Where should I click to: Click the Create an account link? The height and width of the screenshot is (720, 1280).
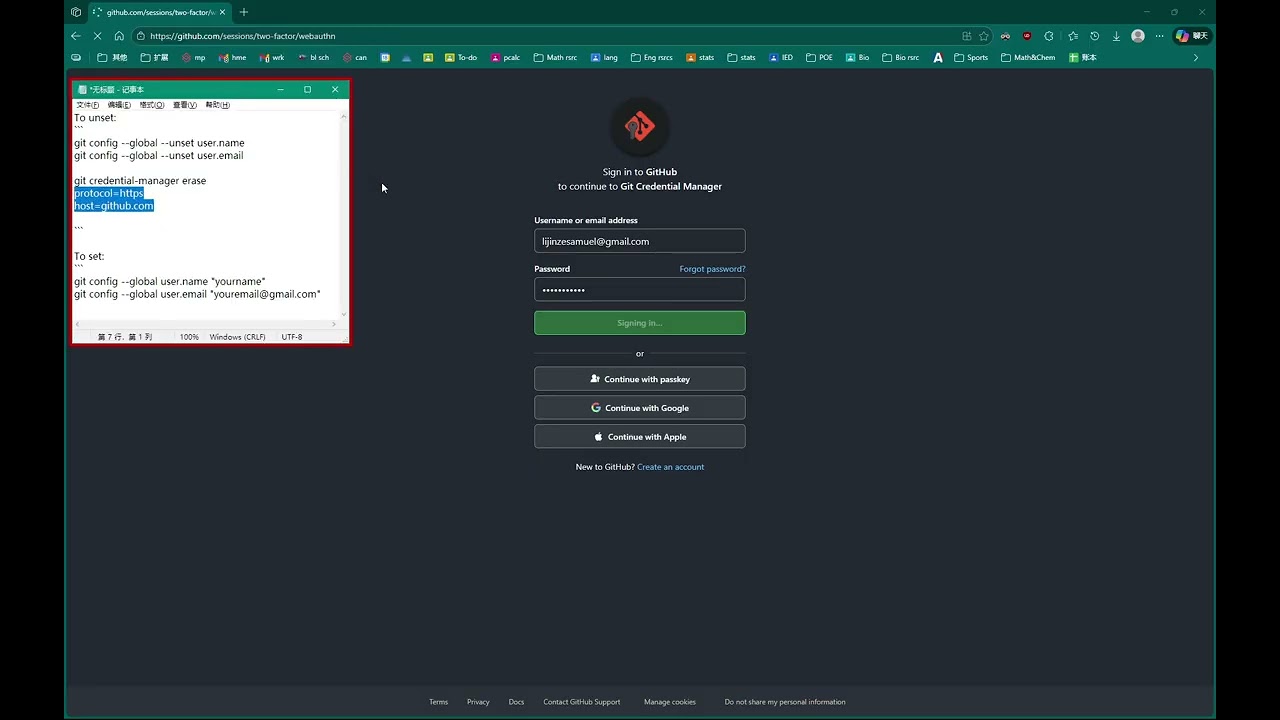click(x=670, y=467)
